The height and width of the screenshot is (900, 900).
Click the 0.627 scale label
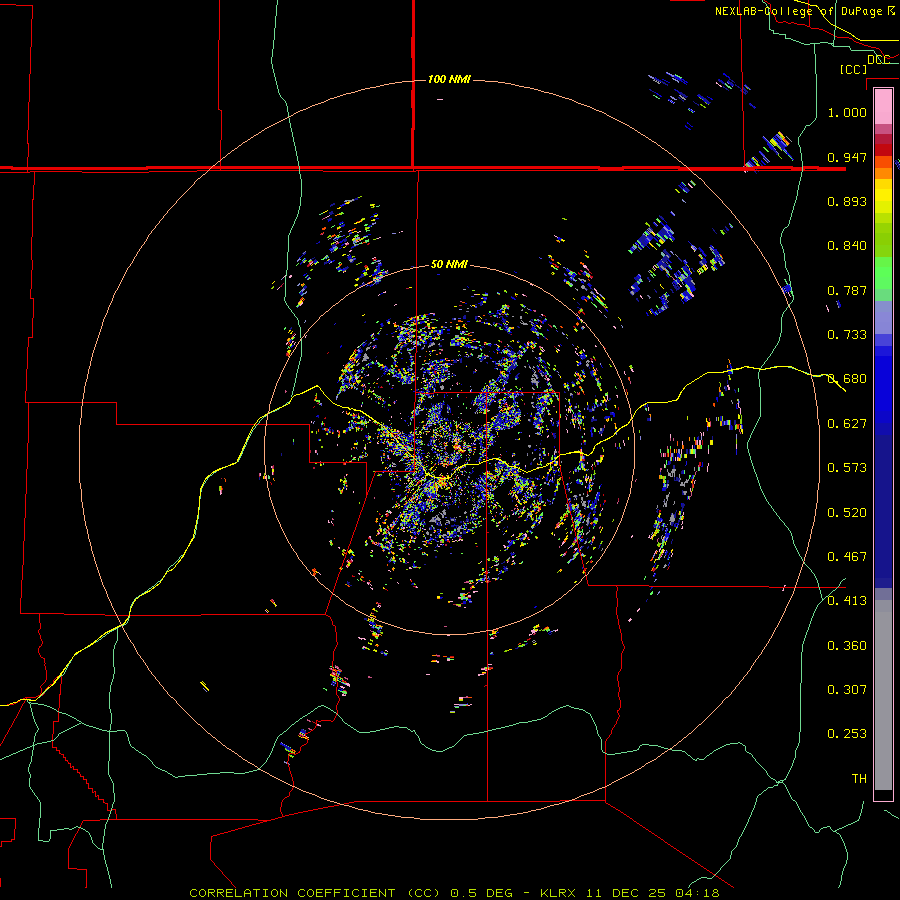pyautogui.click(x=847, y=424)
